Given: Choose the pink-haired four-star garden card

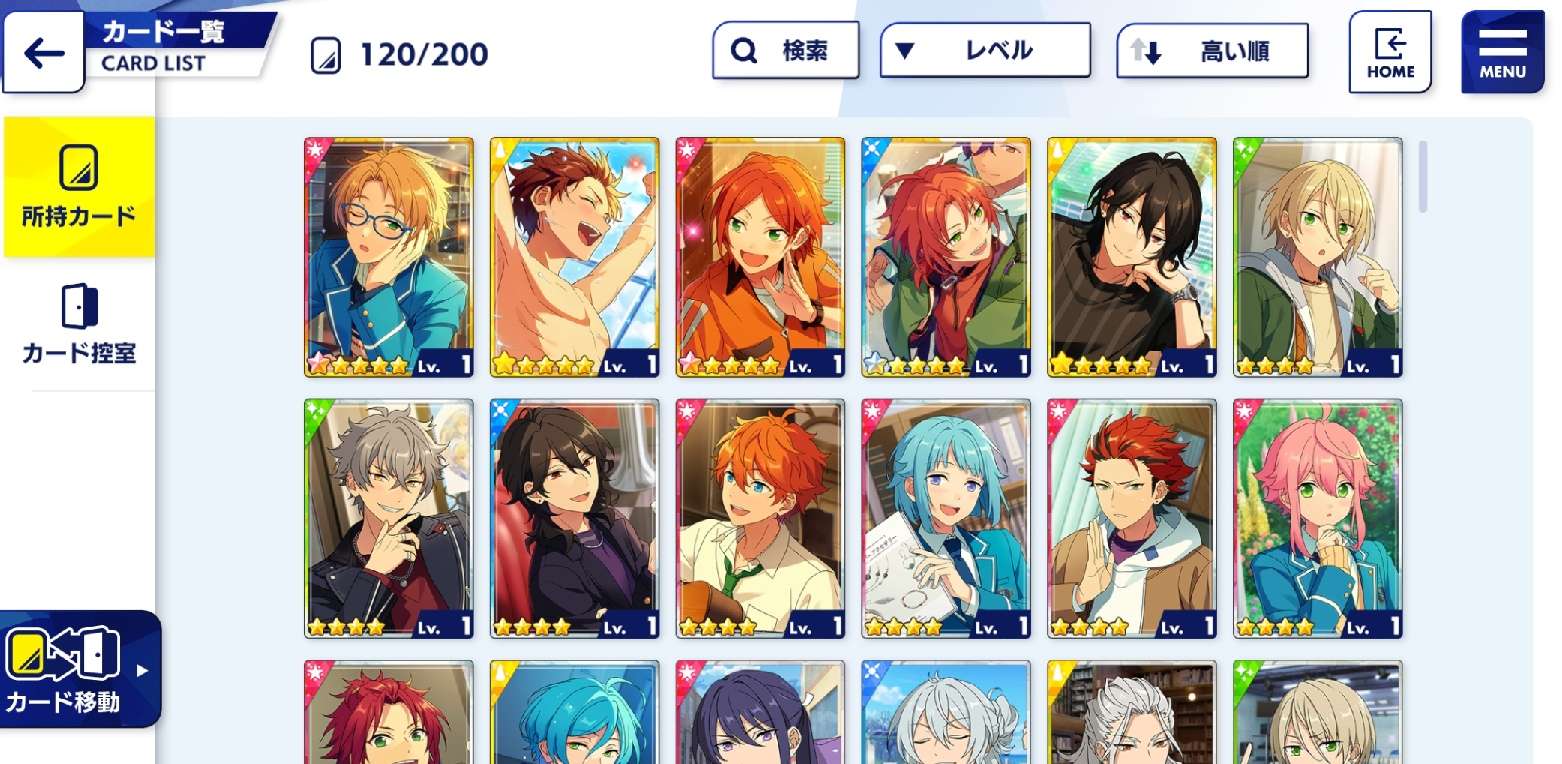Looking at the screenshot, I should (1318, 519).
